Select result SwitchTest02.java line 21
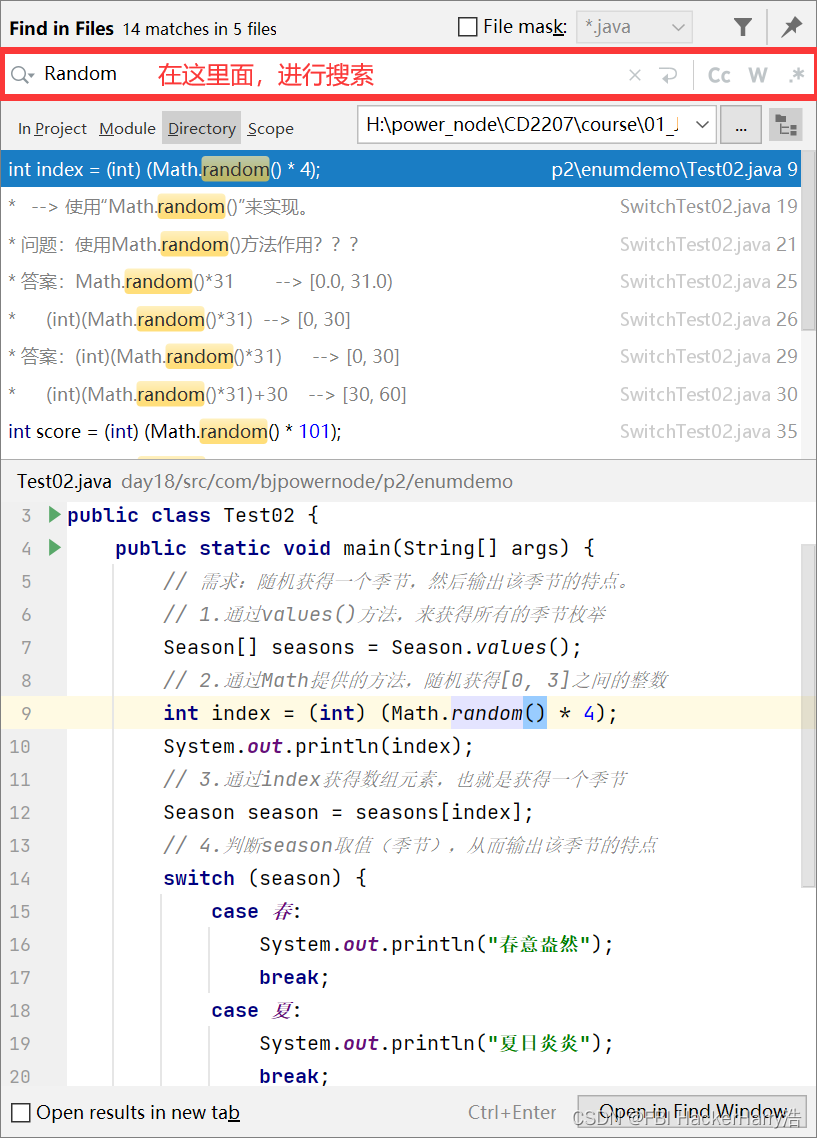This screenshot has height=1138, width=817. tap(401, 245)
